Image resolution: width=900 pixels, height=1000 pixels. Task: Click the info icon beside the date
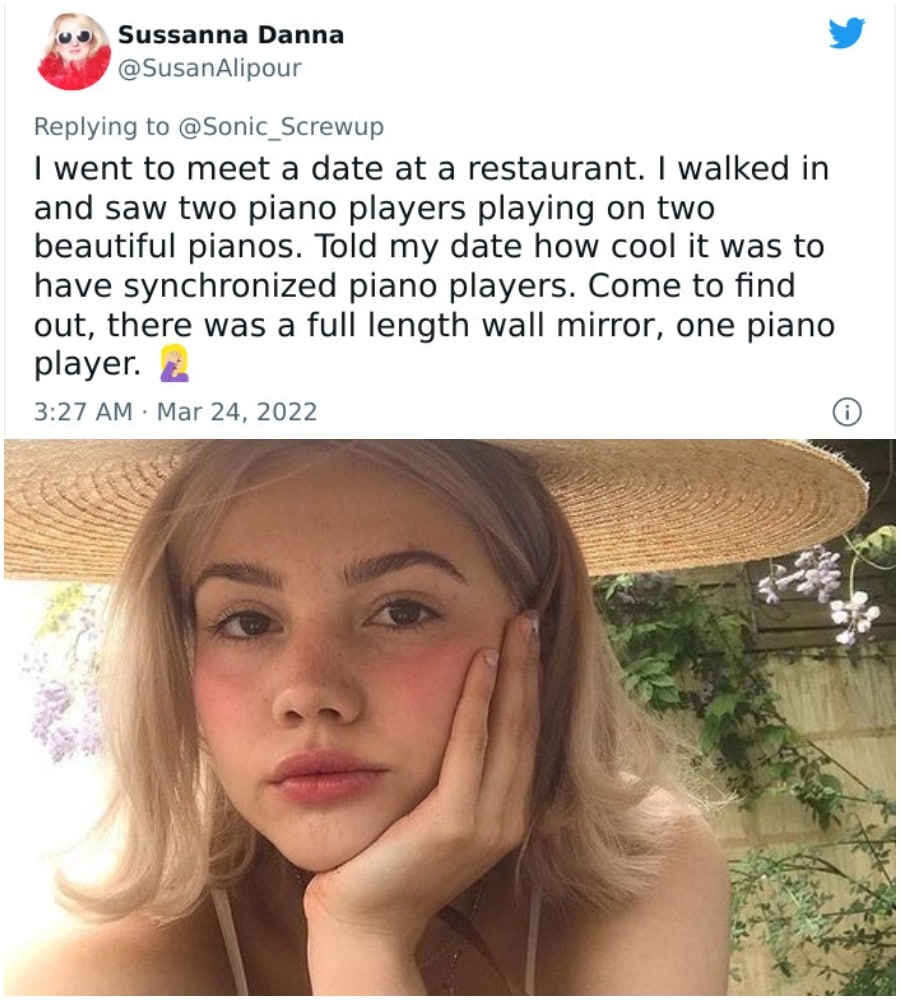pyautogui.click(x=847, y=411)
